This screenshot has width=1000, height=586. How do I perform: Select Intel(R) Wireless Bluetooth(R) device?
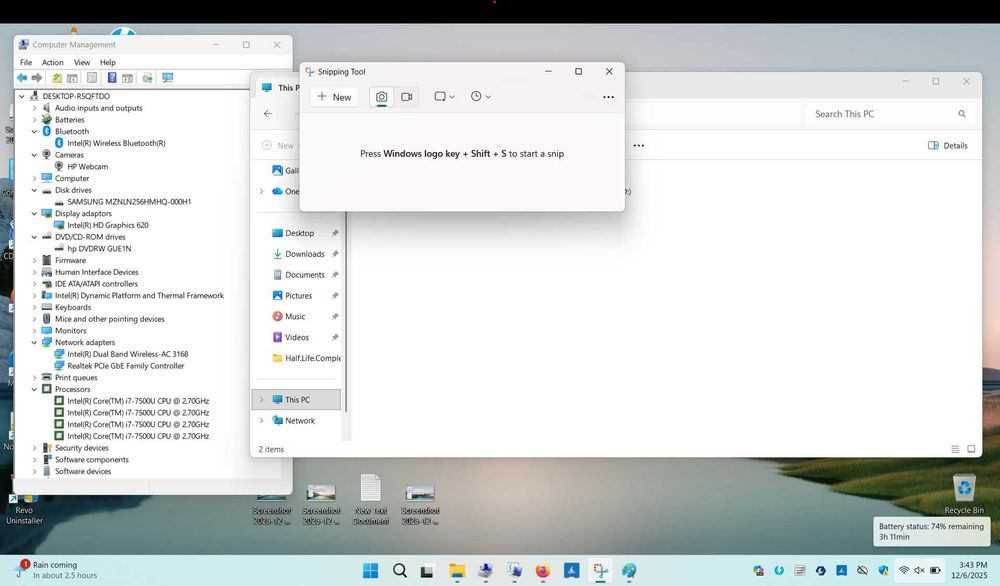(116, 143)
